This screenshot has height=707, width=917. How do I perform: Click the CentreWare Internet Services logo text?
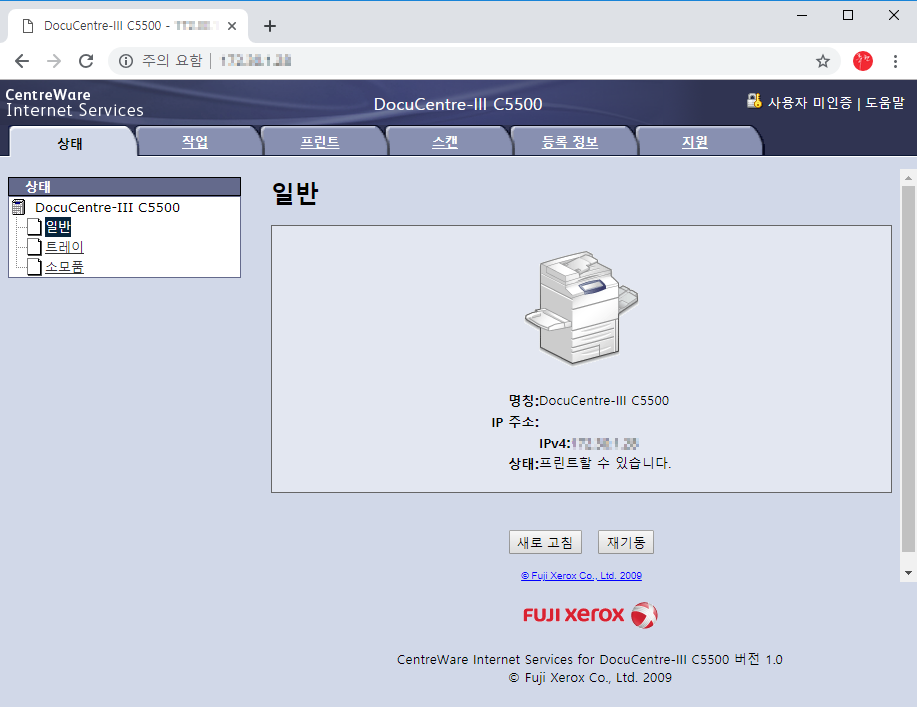point(74,103)
